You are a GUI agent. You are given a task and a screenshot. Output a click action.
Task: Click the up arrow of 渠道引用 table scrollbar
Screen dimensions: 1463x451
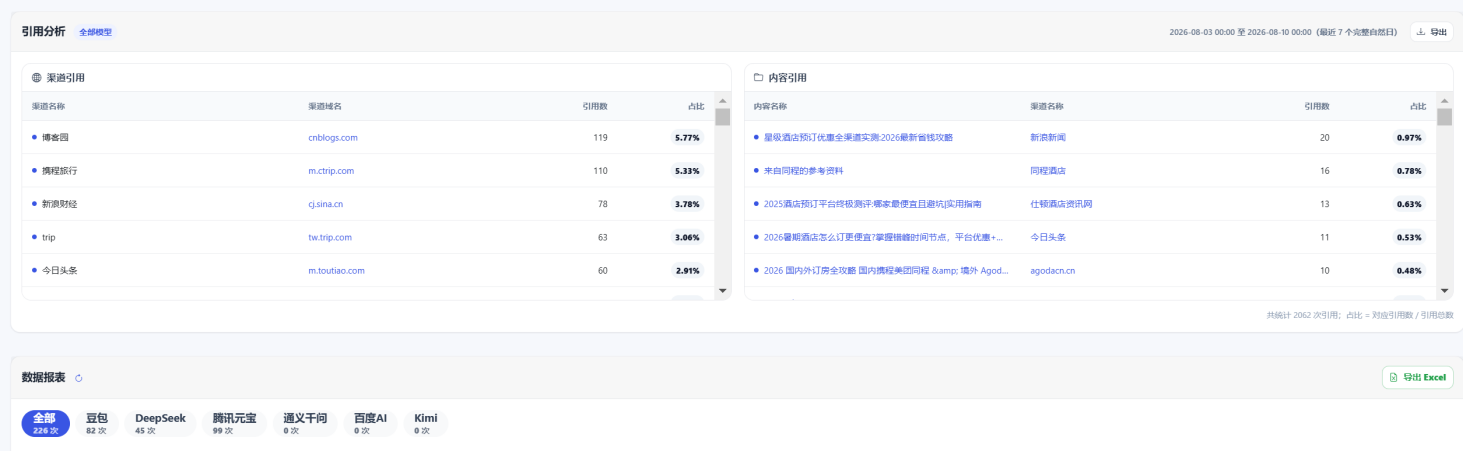pos(723,100)
